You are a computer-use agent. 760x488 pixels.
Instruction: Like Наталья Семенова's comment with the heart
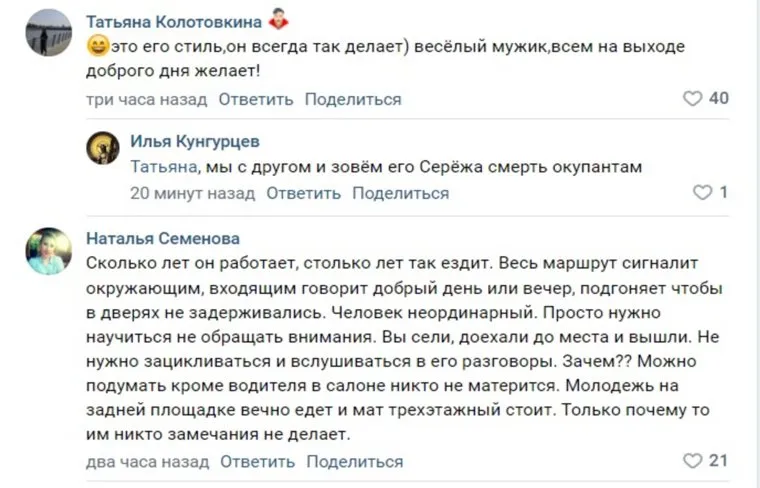[692, 461]
